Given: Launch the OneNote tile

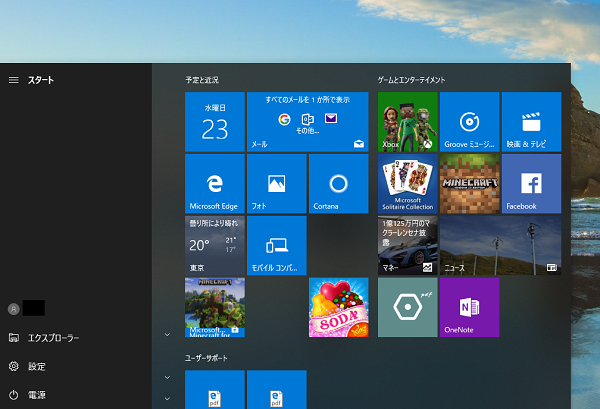Looking at the screenshot, I should [x=469, y=307].
